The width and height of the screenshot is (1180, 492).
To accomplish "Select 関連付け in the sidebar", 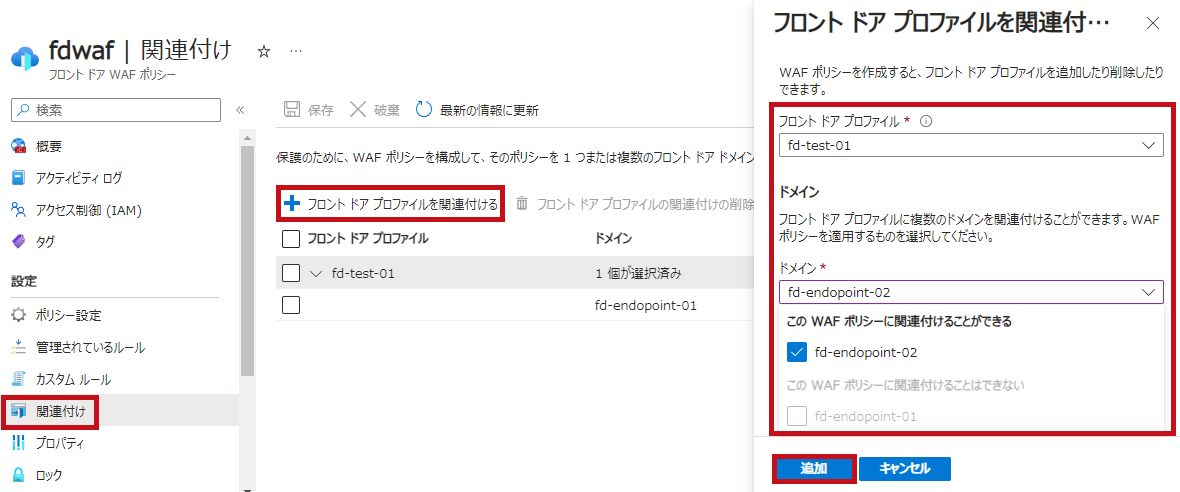I will pyautogui.click(x=60, y=412).
